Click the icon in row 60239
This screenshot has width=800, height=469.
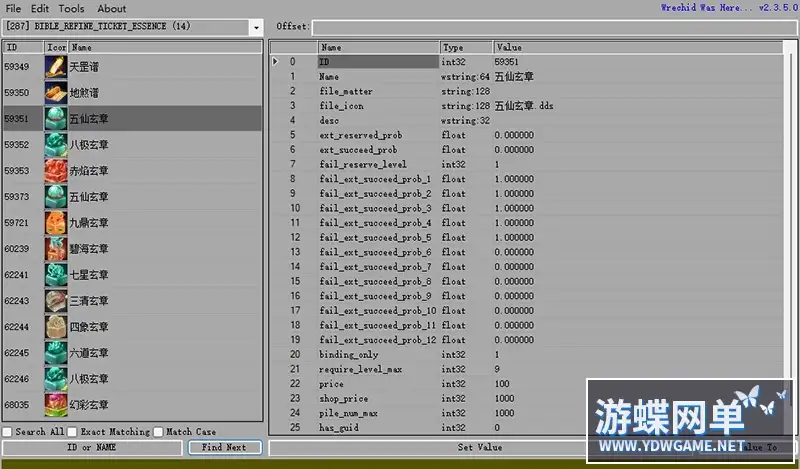point(56,249)
